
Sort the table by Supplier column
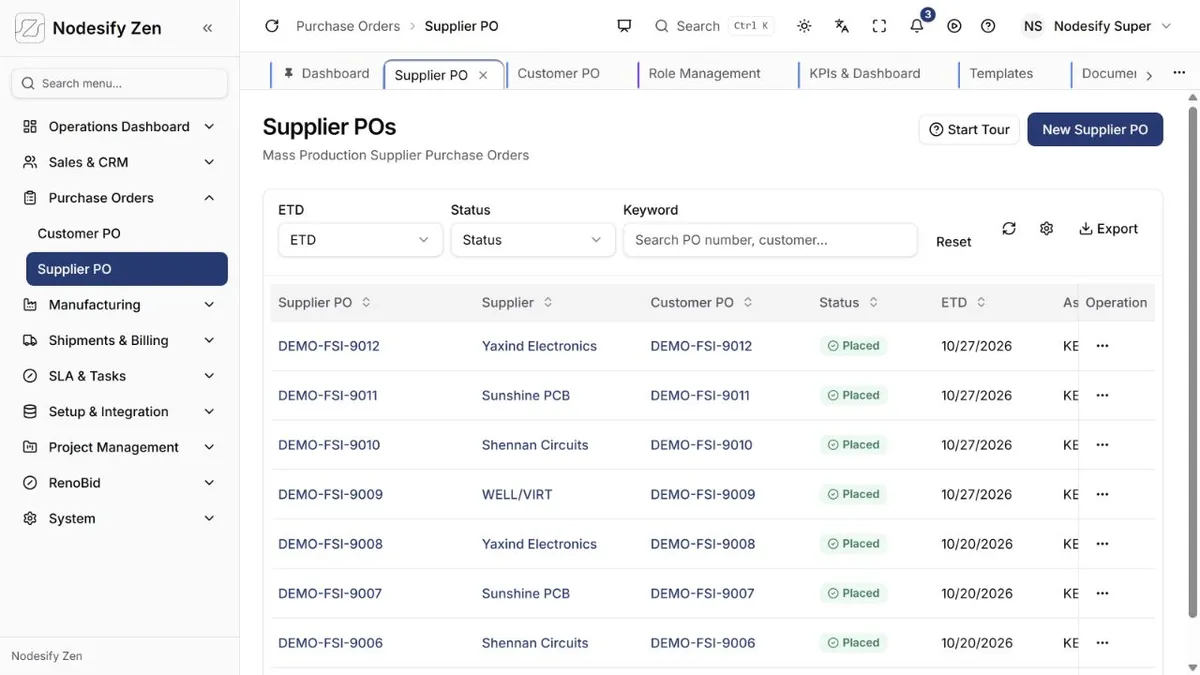(548, 302)
